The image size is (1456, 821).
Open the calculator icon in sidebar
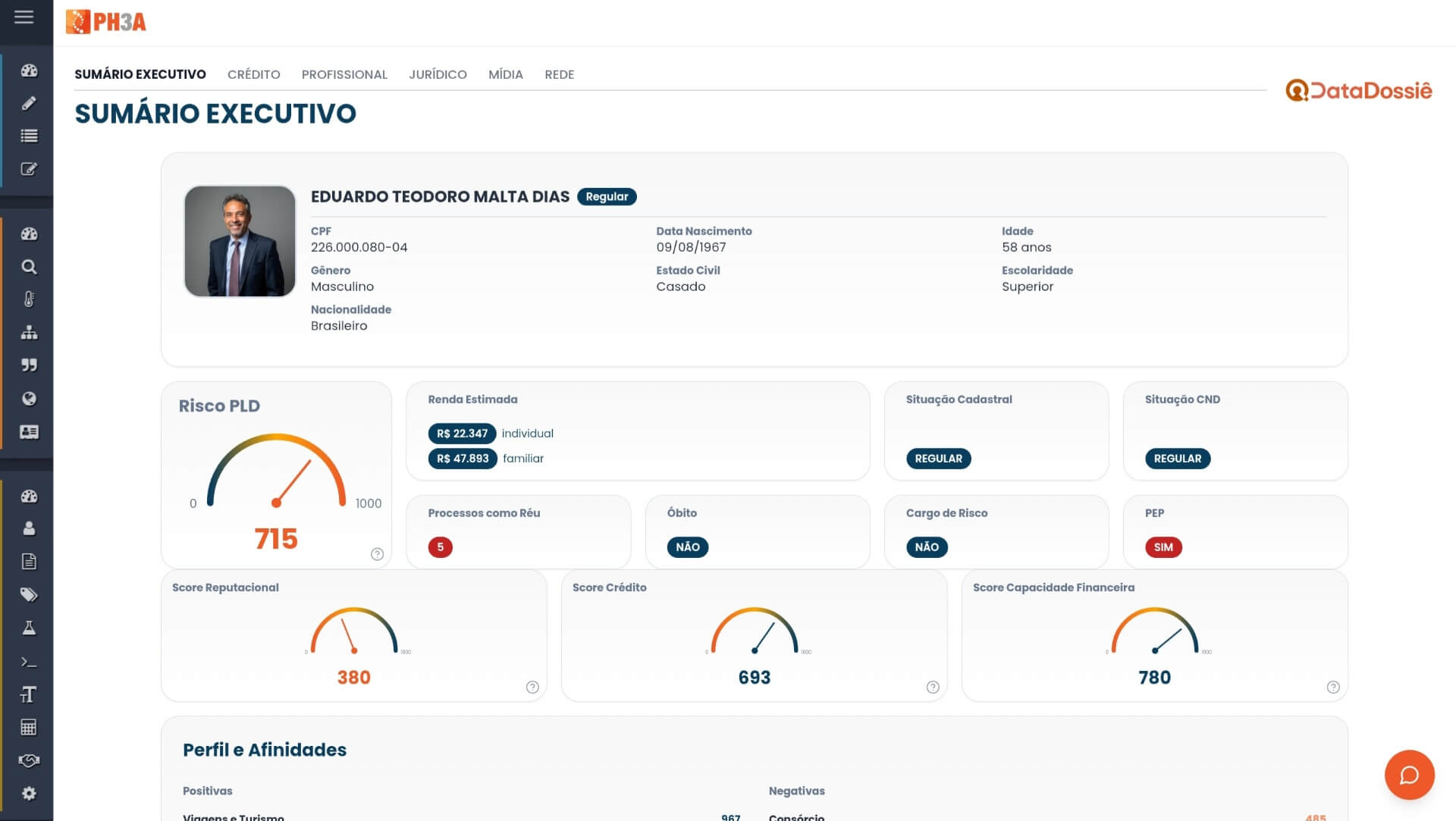click(29, 728)
